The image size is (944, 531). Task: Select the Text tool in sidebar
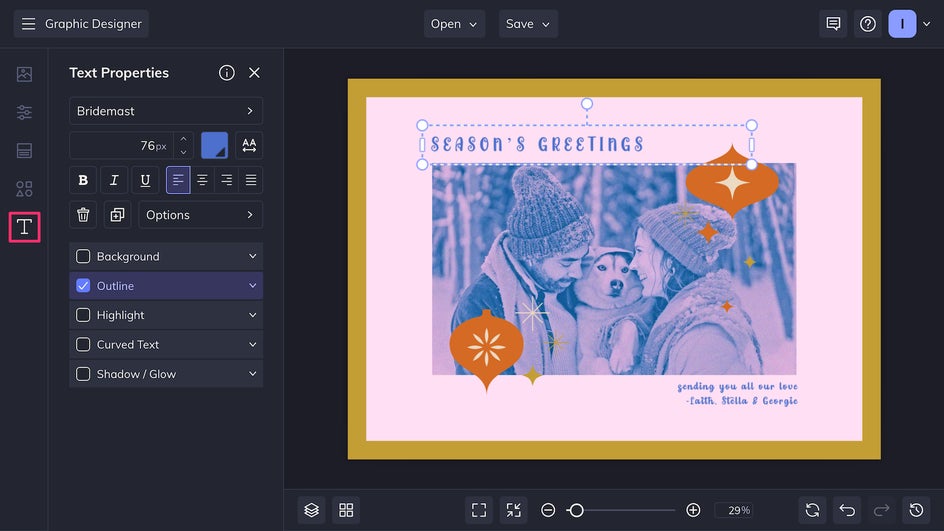[24, 227]
